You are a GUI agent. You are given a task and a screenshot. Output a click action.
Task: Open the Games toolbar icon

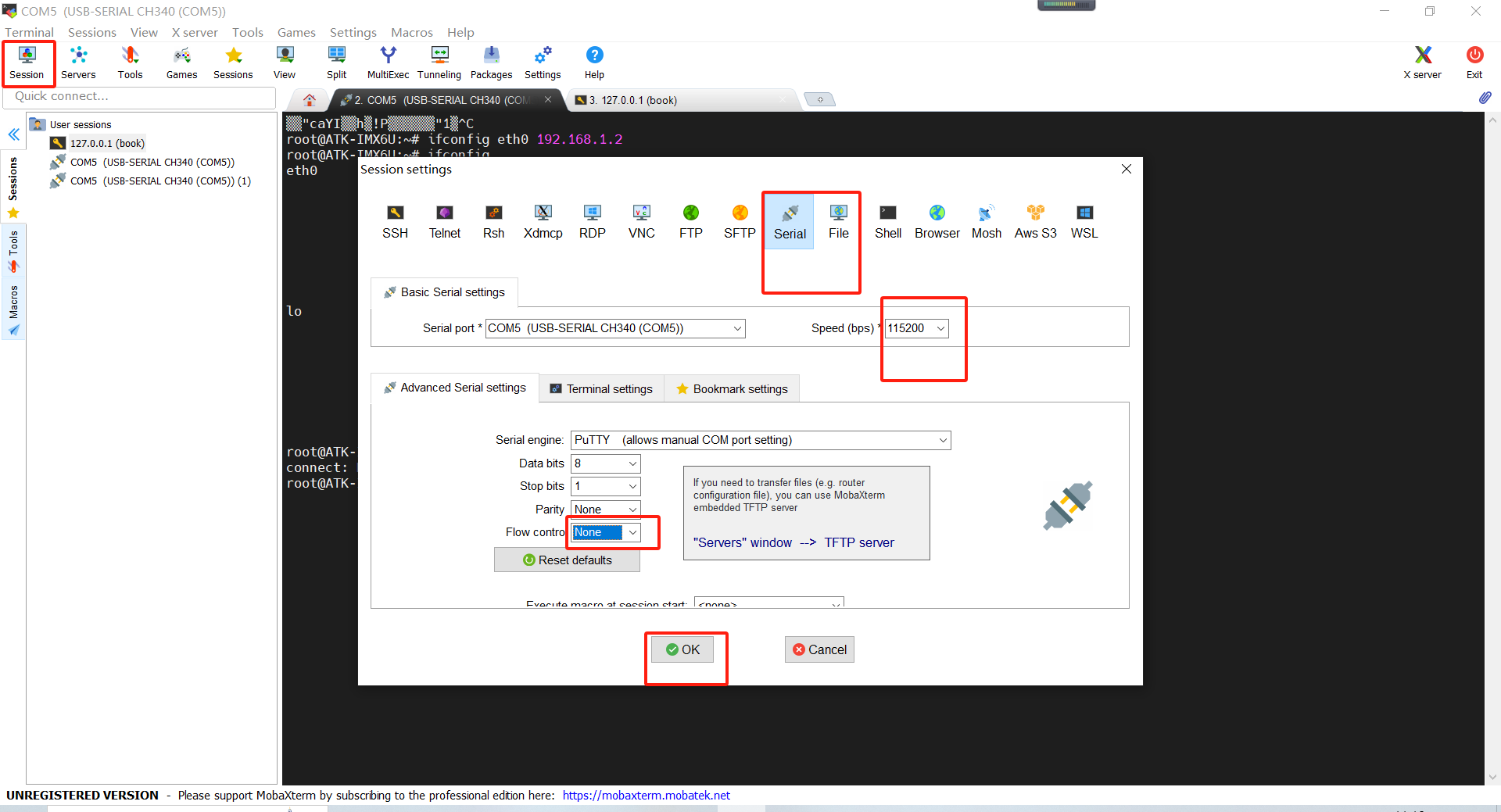click(x=181, y=63)
